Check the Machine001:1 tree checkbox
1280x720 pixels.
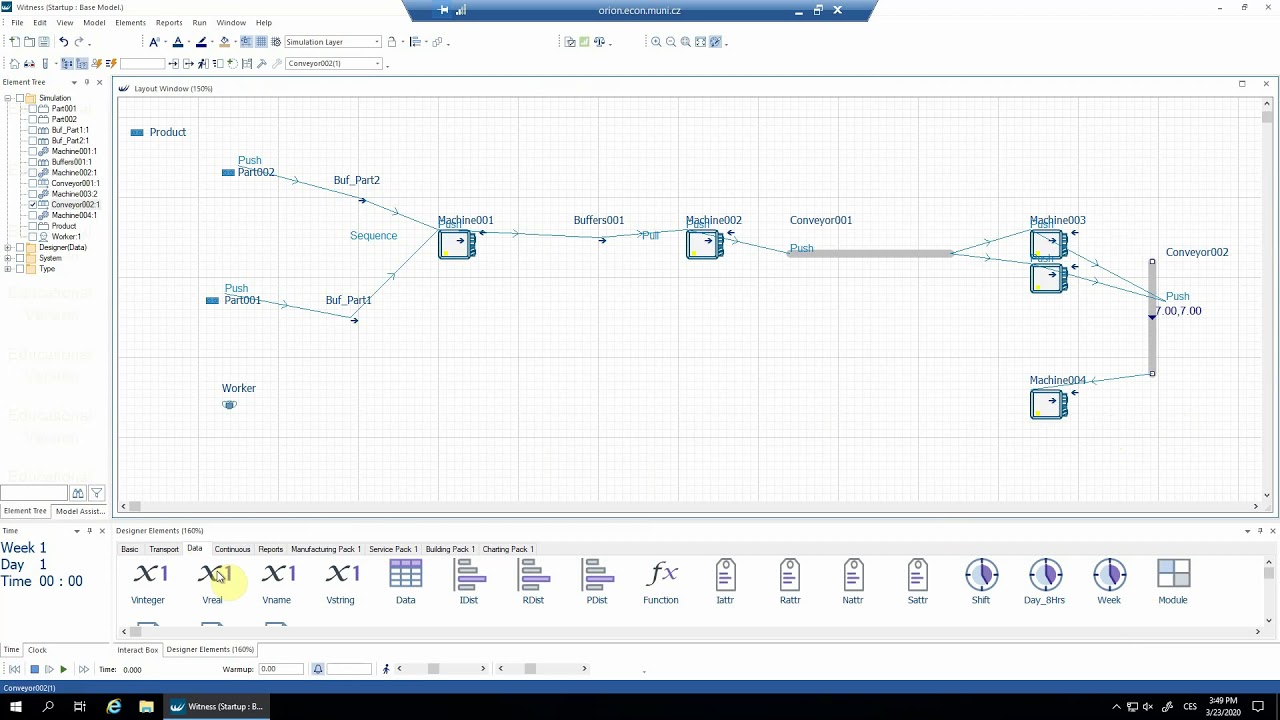point(32,152)
